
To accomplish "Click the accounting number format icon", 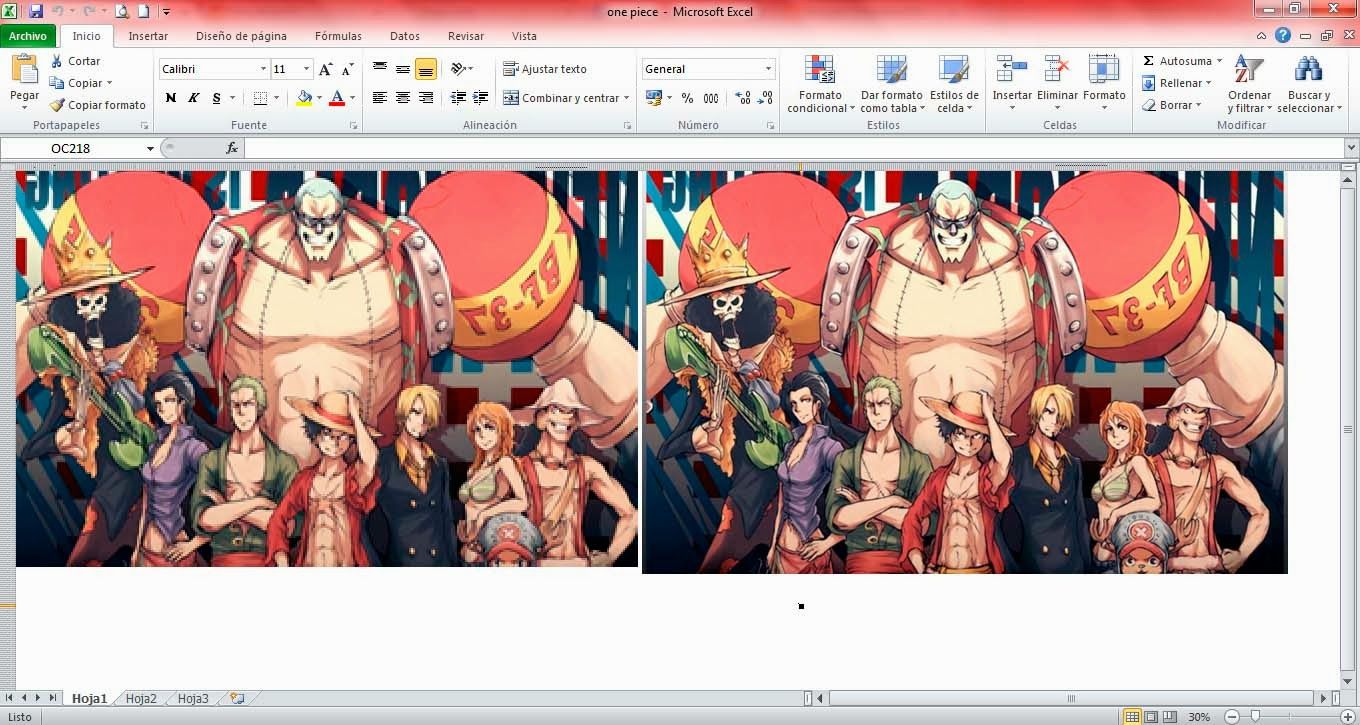I will [653, 98].
